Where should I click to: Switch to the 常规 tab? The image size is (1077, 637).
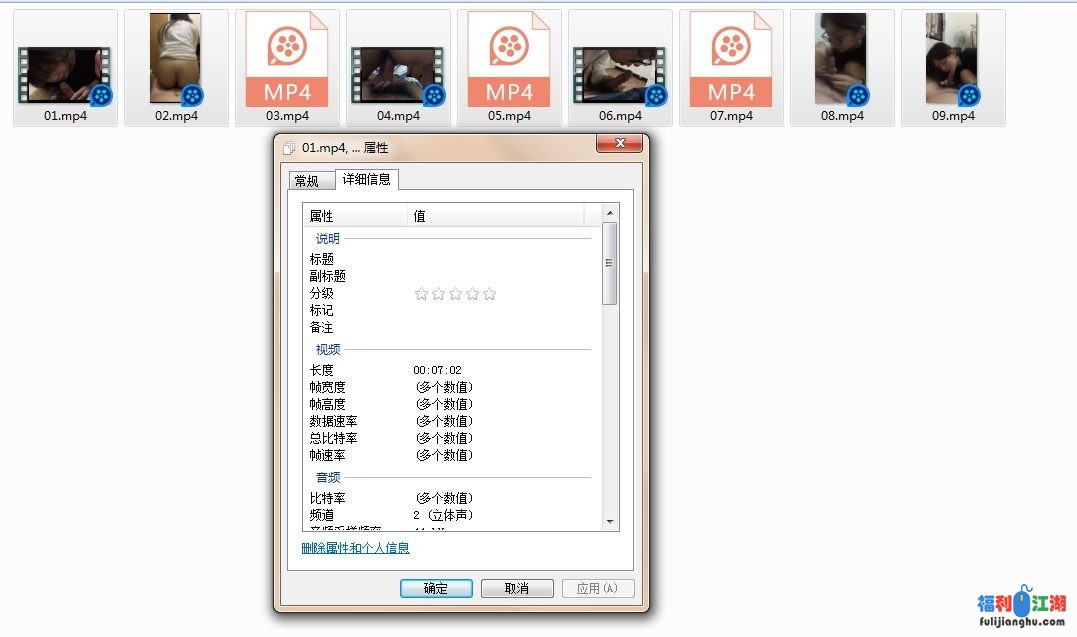pyautogui.click(x=306, y=181)
